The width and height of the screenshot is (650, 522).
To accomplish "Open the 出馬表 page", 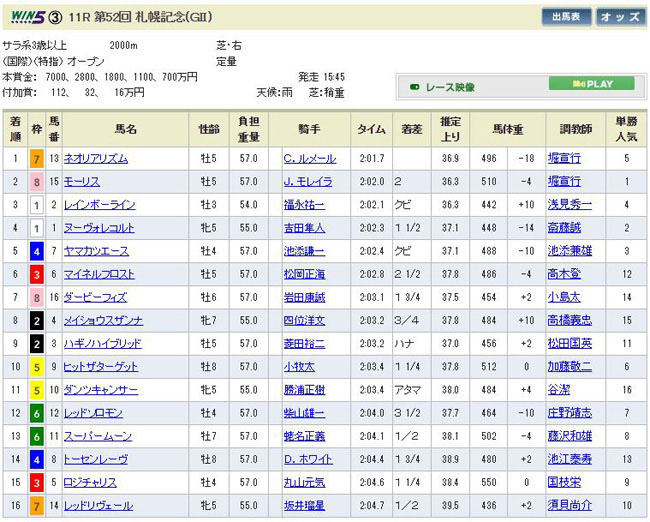I will tap(566, 17).
